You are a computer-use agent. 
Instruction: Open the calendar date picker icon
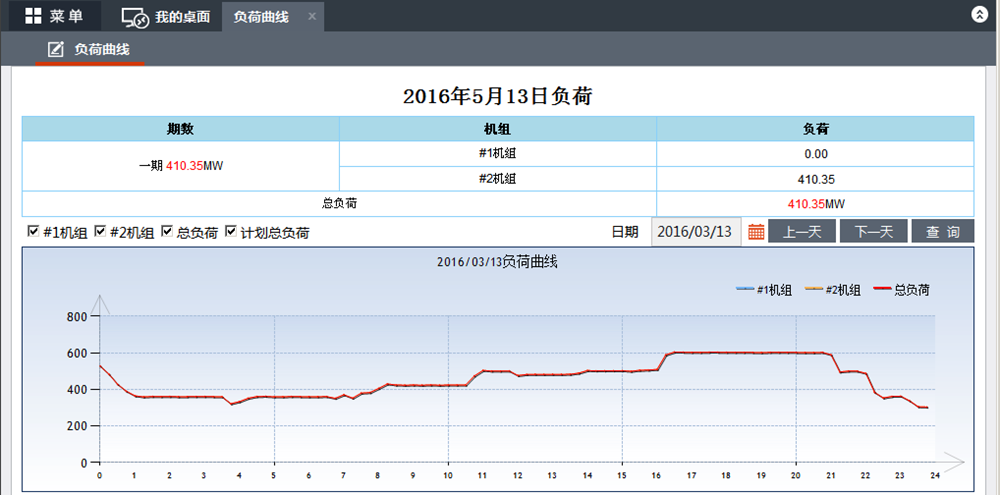[x=757, y=232]
